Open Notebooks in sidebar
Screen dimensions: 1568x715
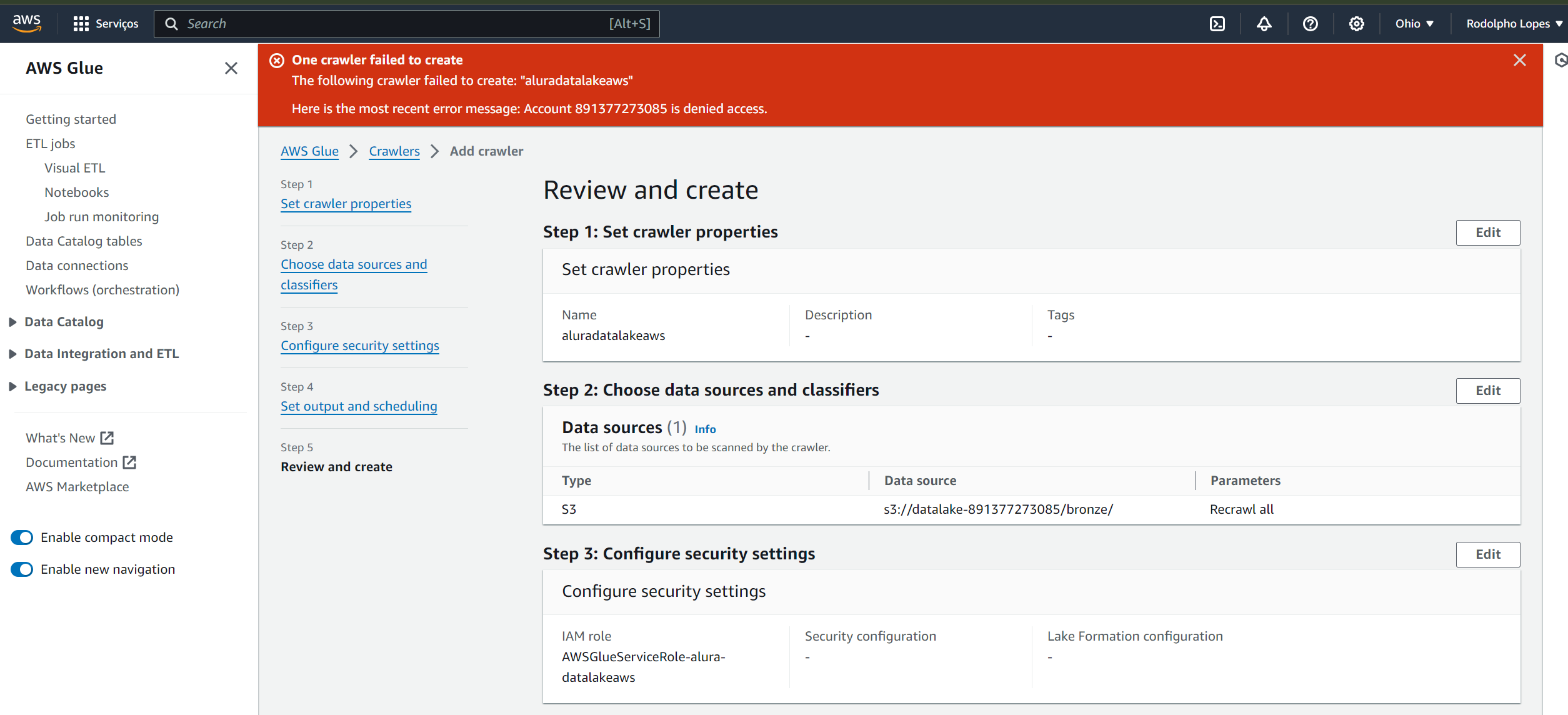click(x=77, y=192)
